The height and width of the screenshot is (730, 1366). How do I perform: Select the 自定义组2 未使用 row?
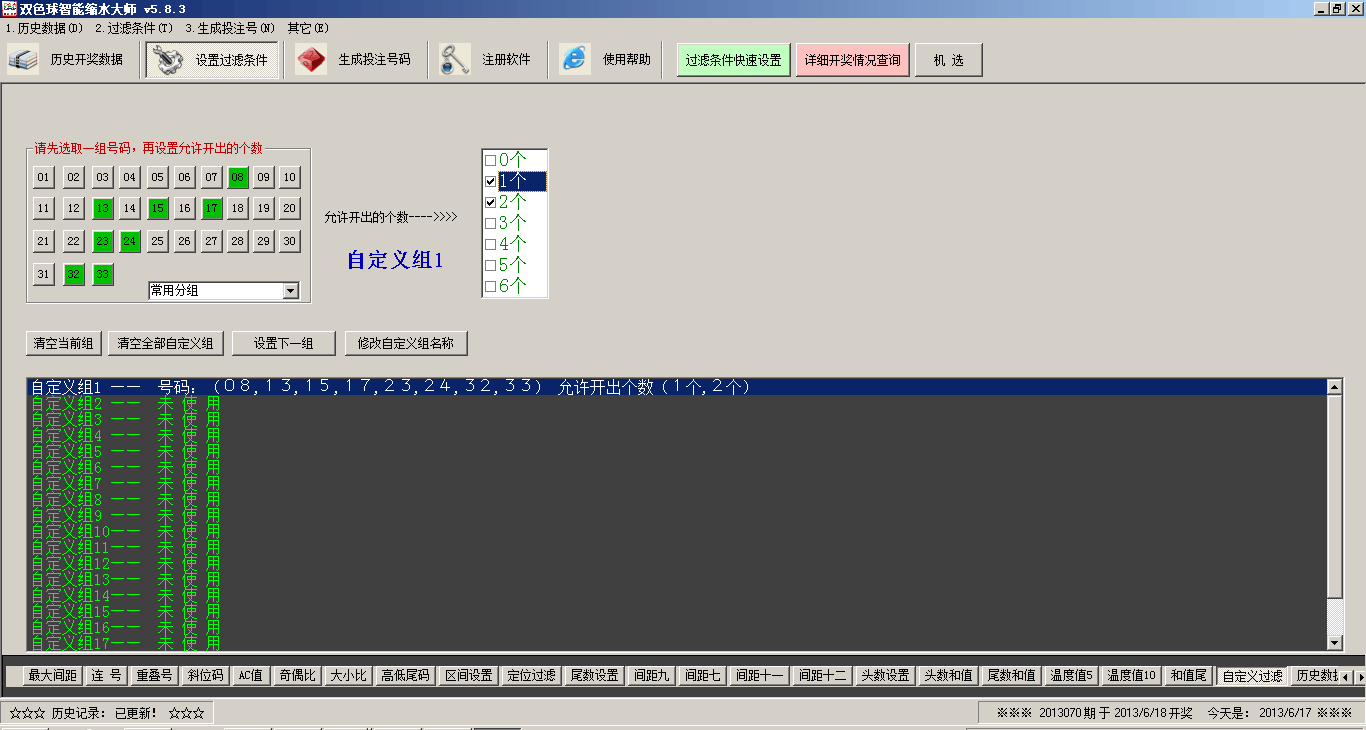[x=677, y=403]
